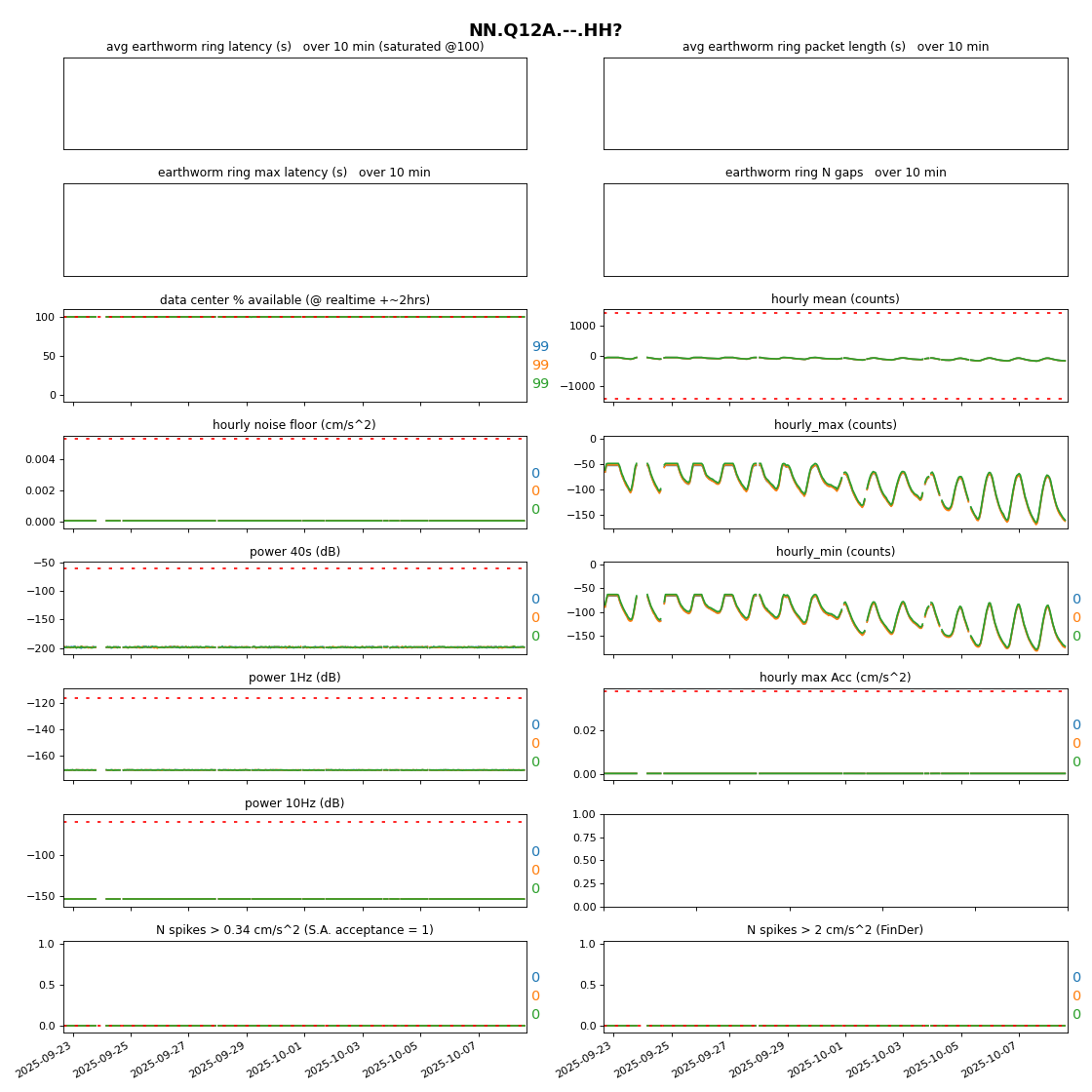This screenshot has height=1092, width=1092.
Task: Click the empty avg earthworm ring latency plot
Action: tap(294, 103)
